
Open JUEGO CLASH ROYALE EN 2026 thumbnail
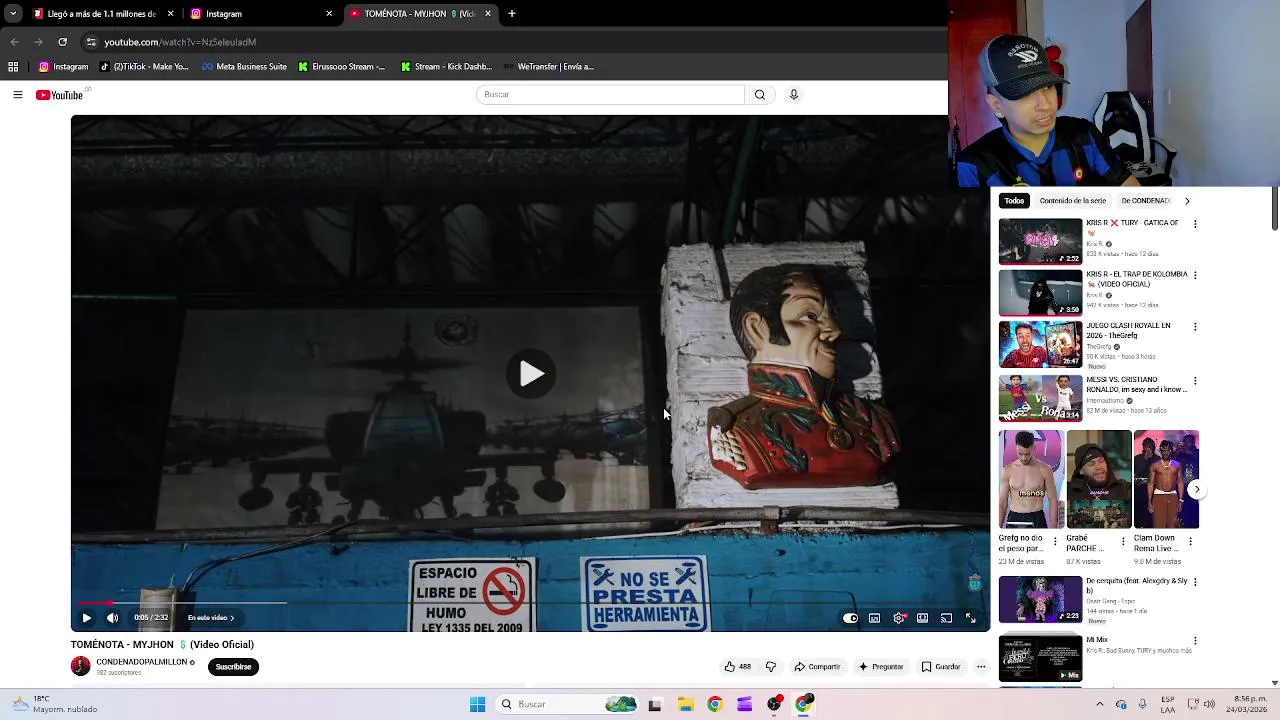point(1040,345)
